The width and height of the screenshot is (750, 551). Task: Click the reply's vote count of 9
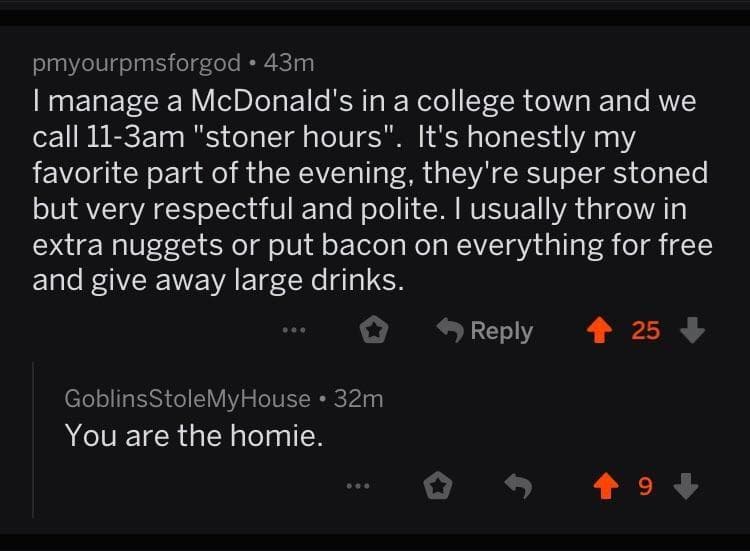pos(645,487)
